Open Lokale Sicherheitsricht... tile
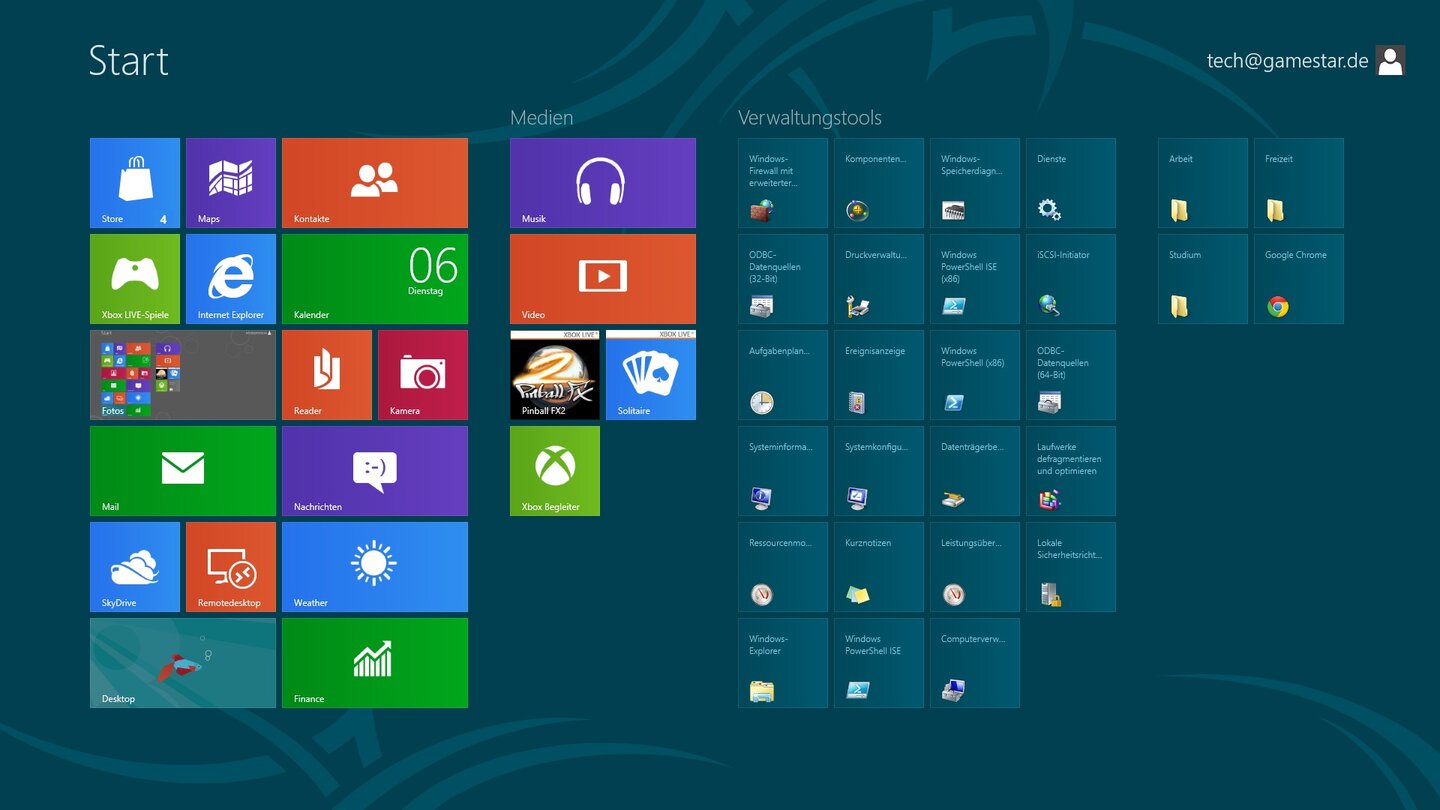 tap(1071, 567)
